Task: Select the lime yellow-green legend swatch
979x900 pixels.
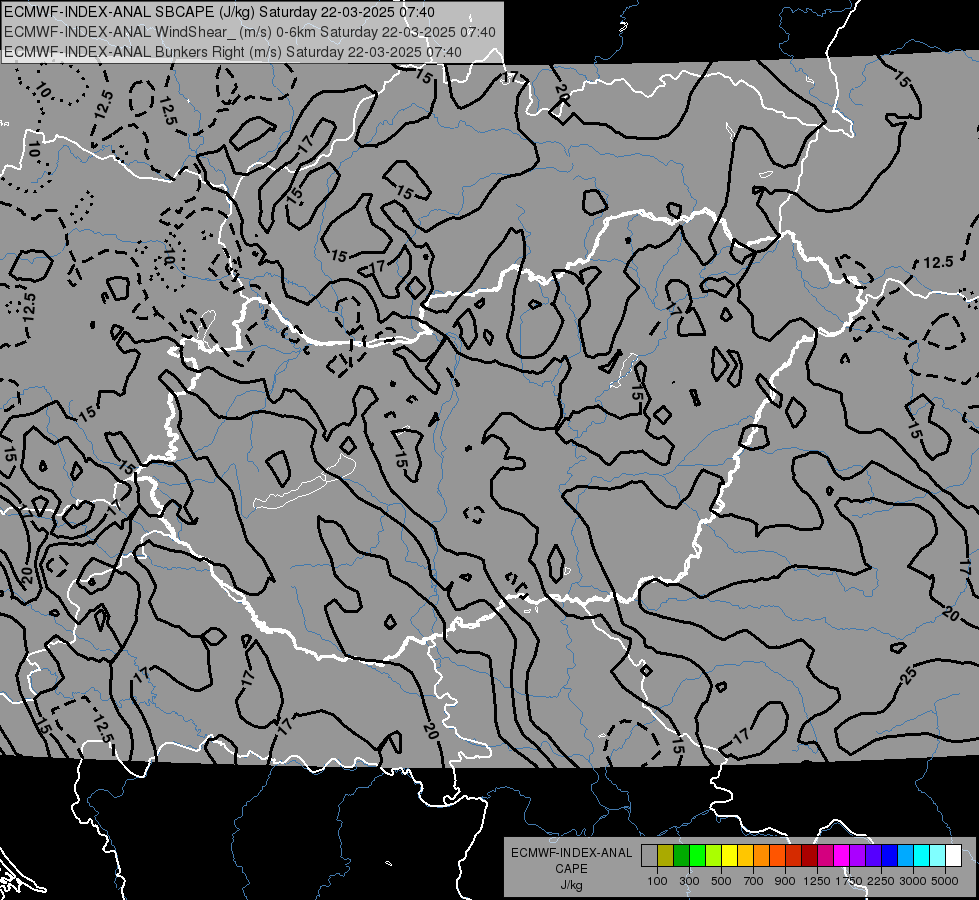Action: point(714,856)
